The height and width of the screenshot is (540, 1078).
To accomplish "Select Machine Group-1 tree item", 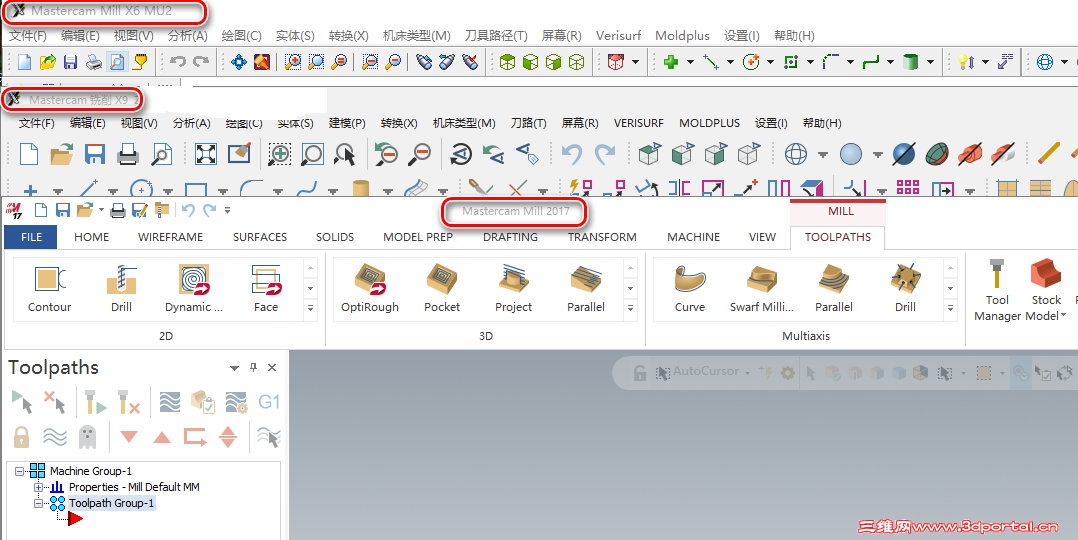I will (91, 471).
